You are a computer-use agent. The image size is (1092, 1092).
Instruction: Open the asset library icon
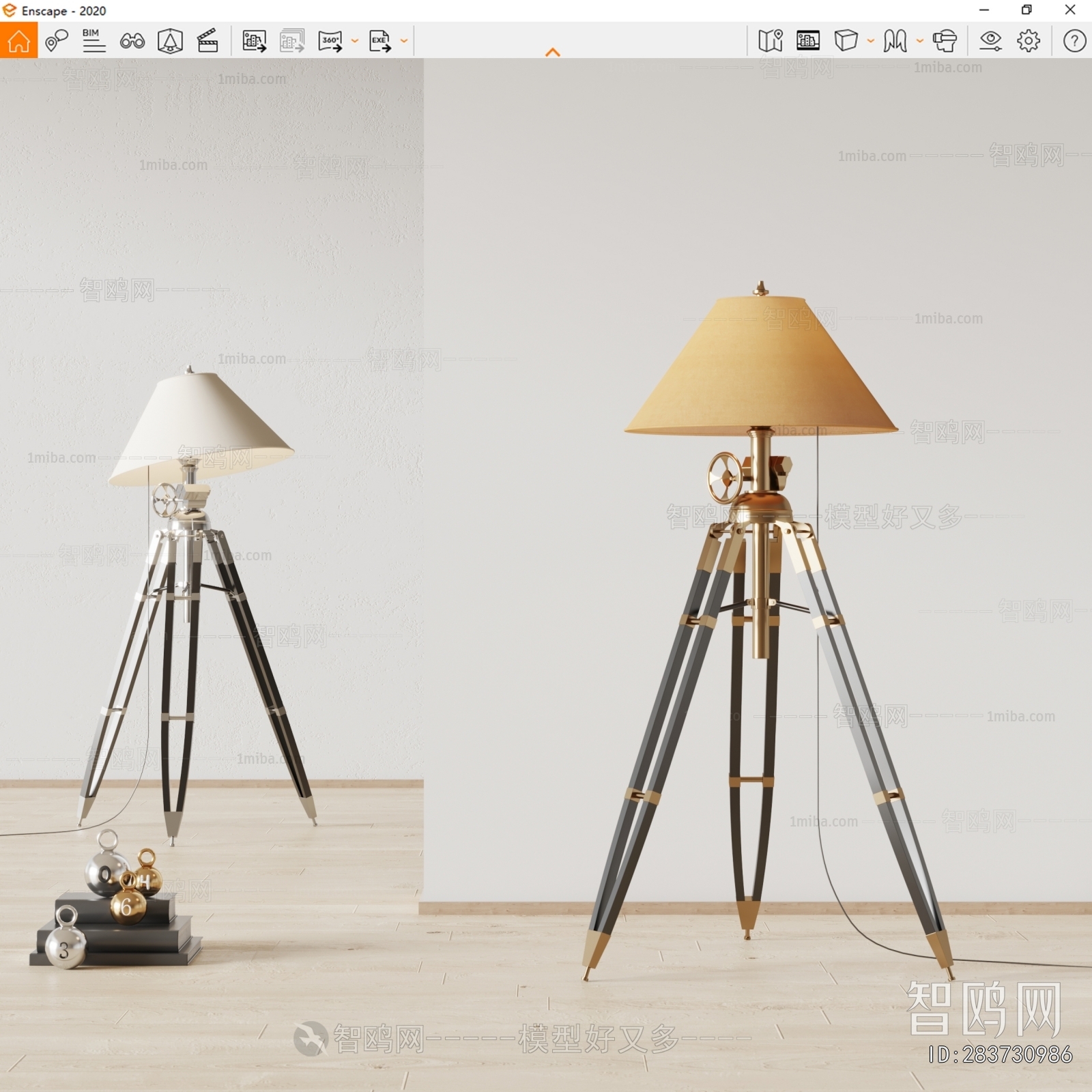[x=808, y=40]
